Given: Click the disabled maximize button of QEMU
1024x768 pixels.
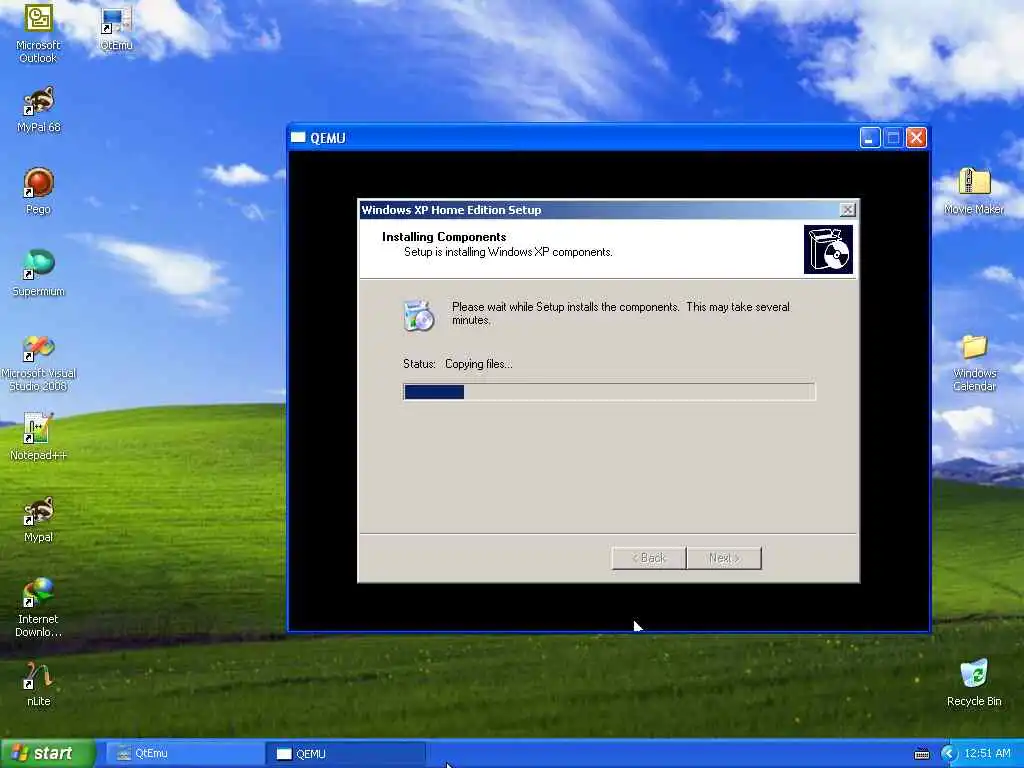Looking at the screenshot, I should click(x=893, y=138).
